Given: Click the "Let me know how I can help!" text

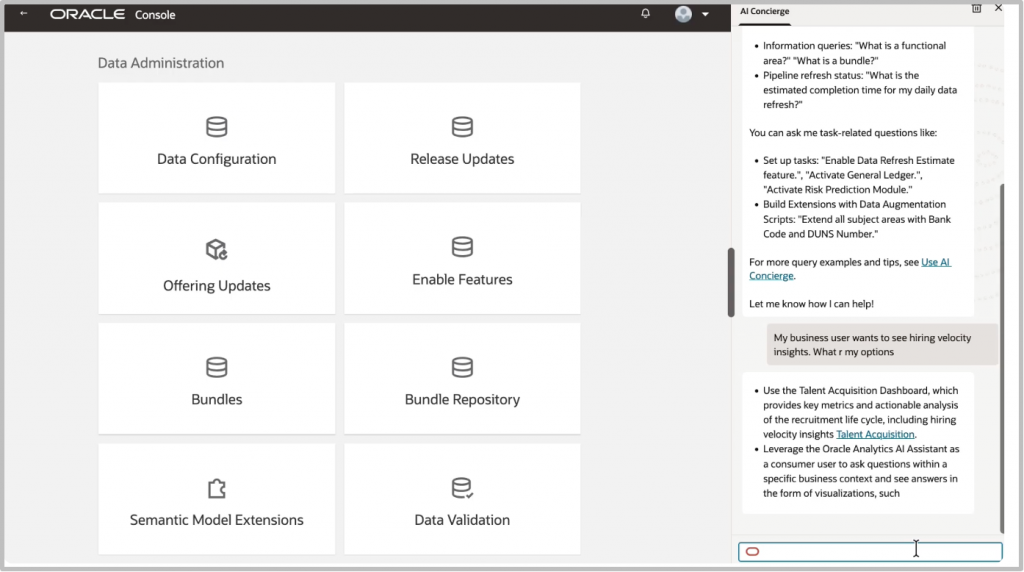Looking at the screenshot, I should tap(811, 304).
